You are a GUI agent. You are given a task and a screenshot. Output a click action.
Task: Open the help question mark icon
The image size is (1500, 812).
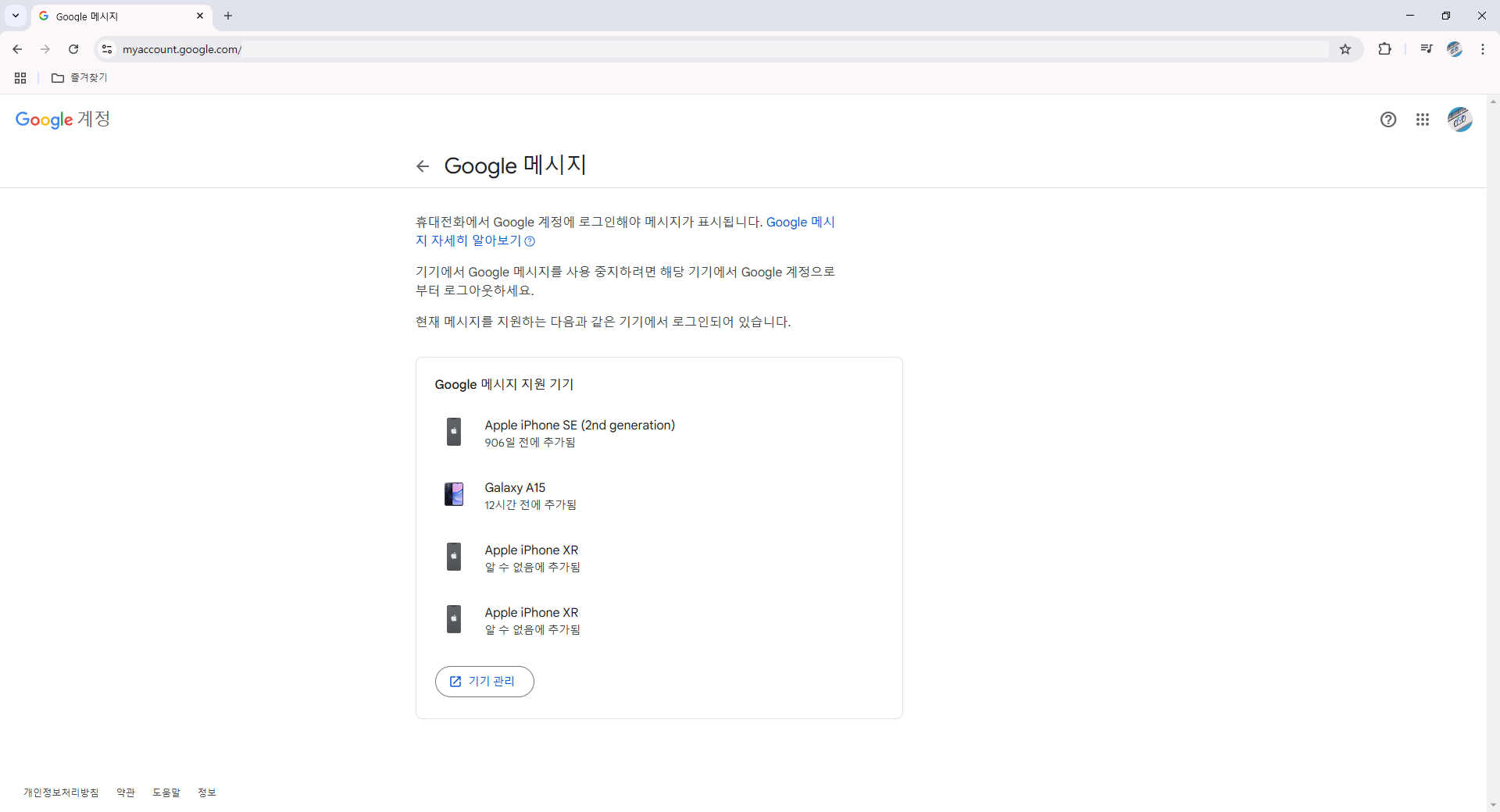[x=1388, y=119]
